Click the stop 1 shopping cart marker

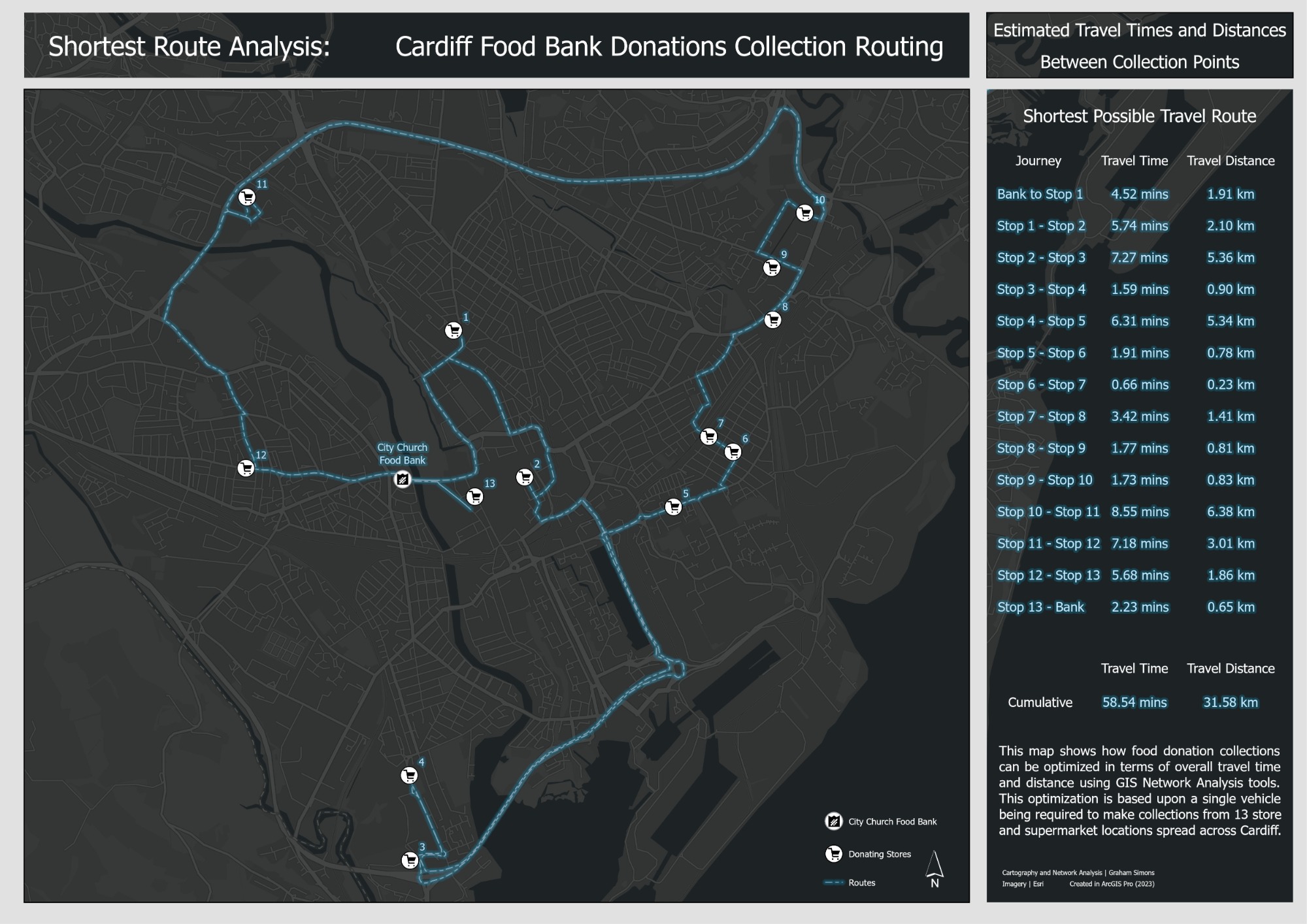click(453, 331)
